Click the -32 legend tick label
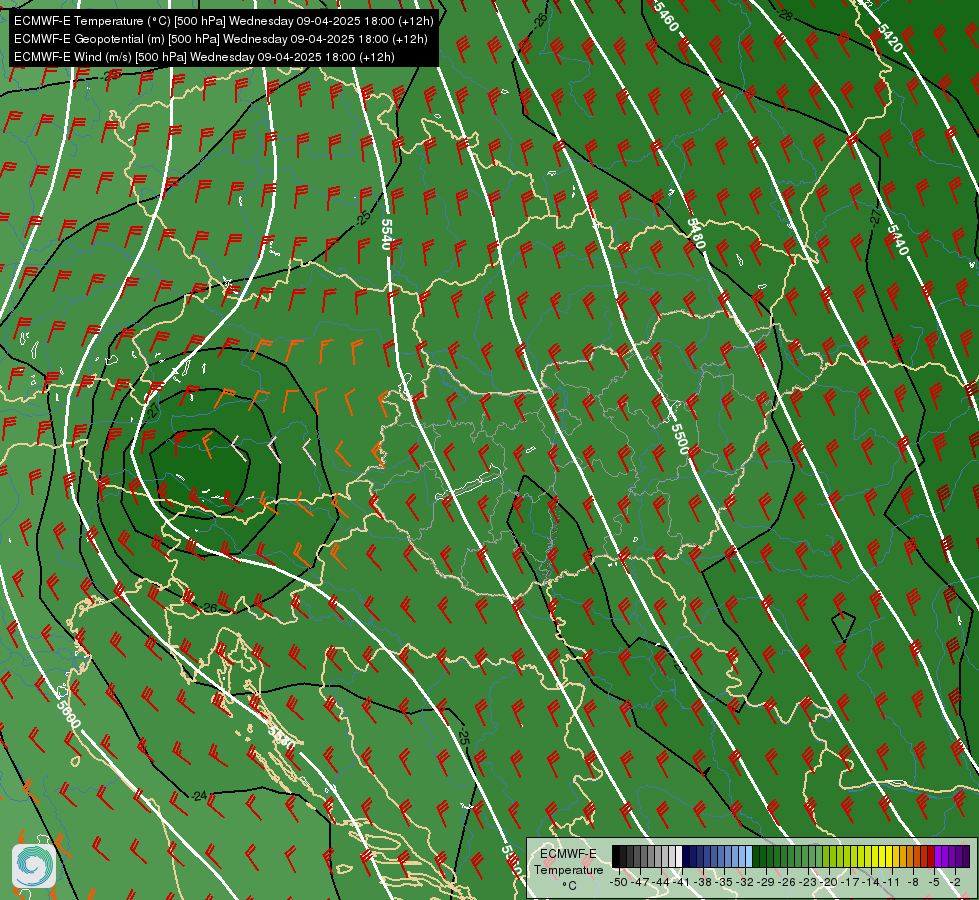 (745, 882)
